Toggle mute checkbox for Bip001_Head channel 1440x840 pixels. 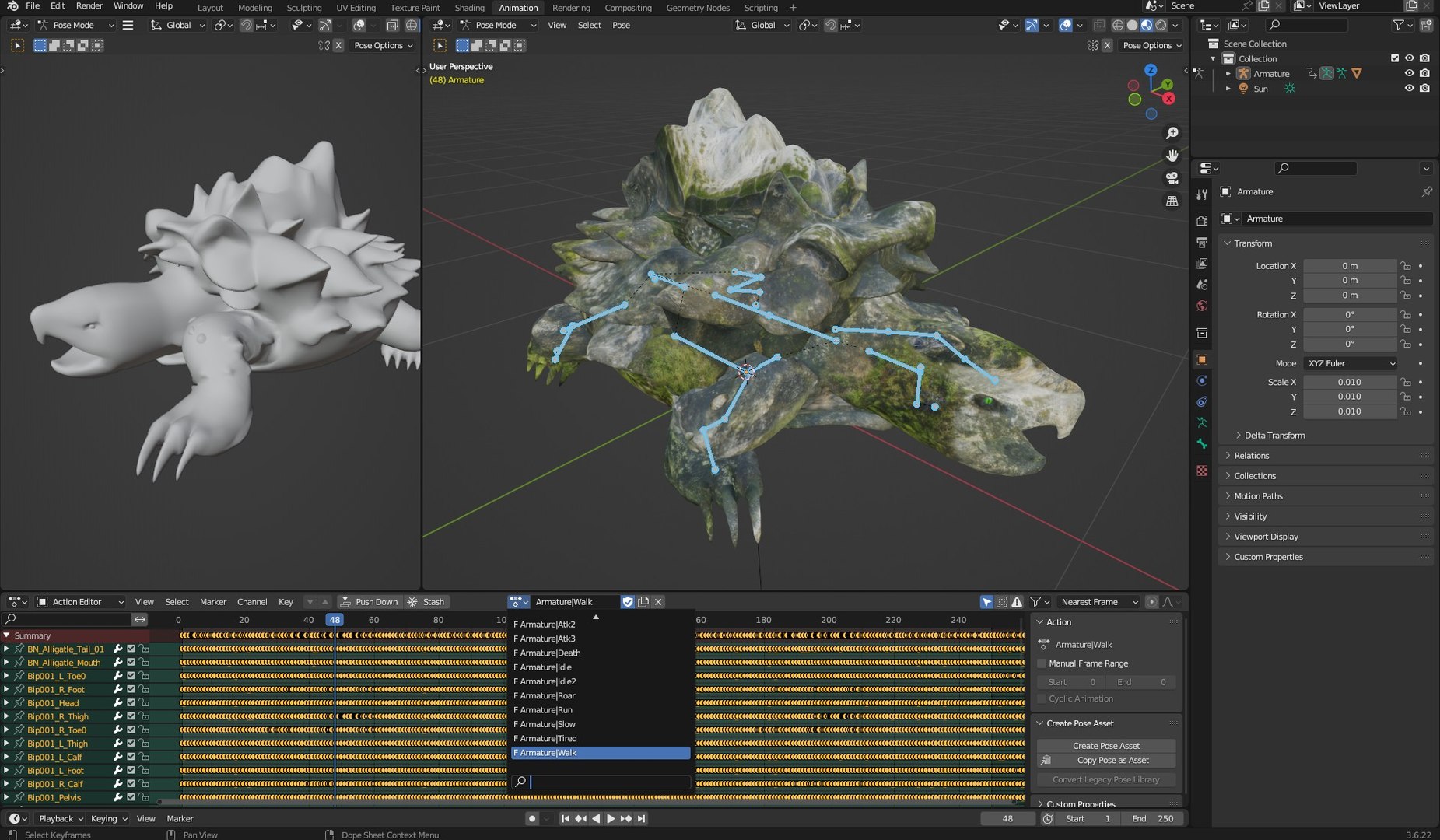[x=131, y=702]
